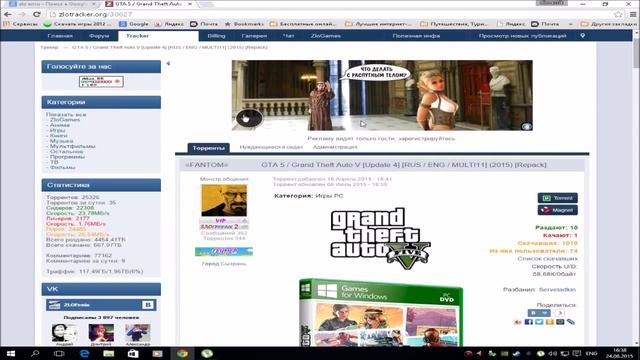Click the vote counter banner under 'Голосуйте за нас'
Image resolution: width=640 pixels, height=360 pixels.
(101, 82)
